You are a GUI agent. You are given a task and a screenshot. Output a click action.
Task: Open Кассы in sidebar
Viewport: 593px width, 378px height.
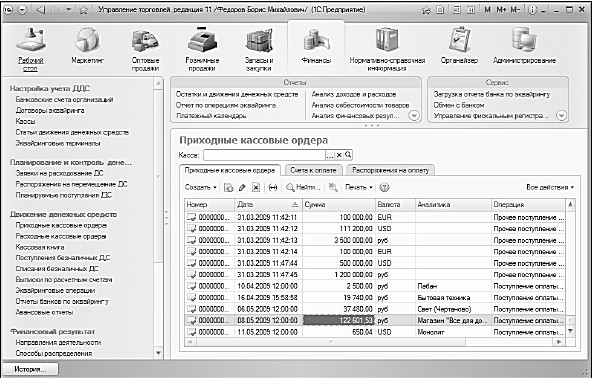pos(25,121)
